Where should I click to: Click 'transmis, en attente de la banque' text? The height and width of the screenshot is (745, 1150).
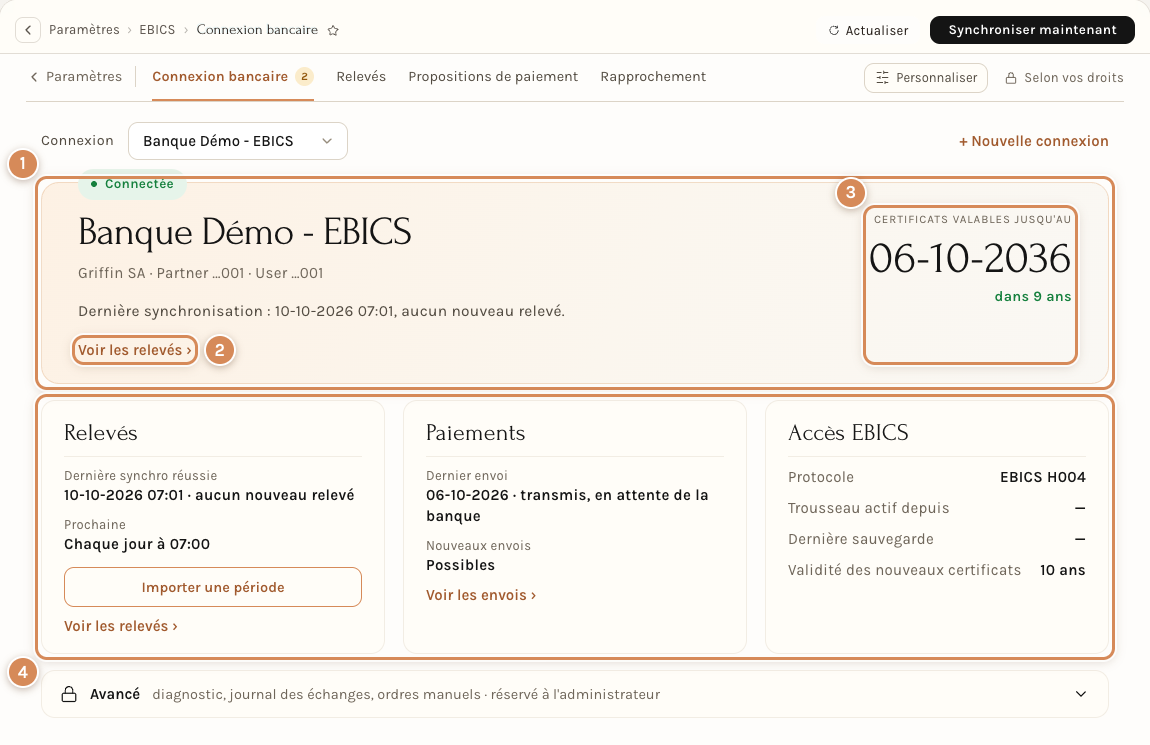pyautogui.click(x=568, y=505)
